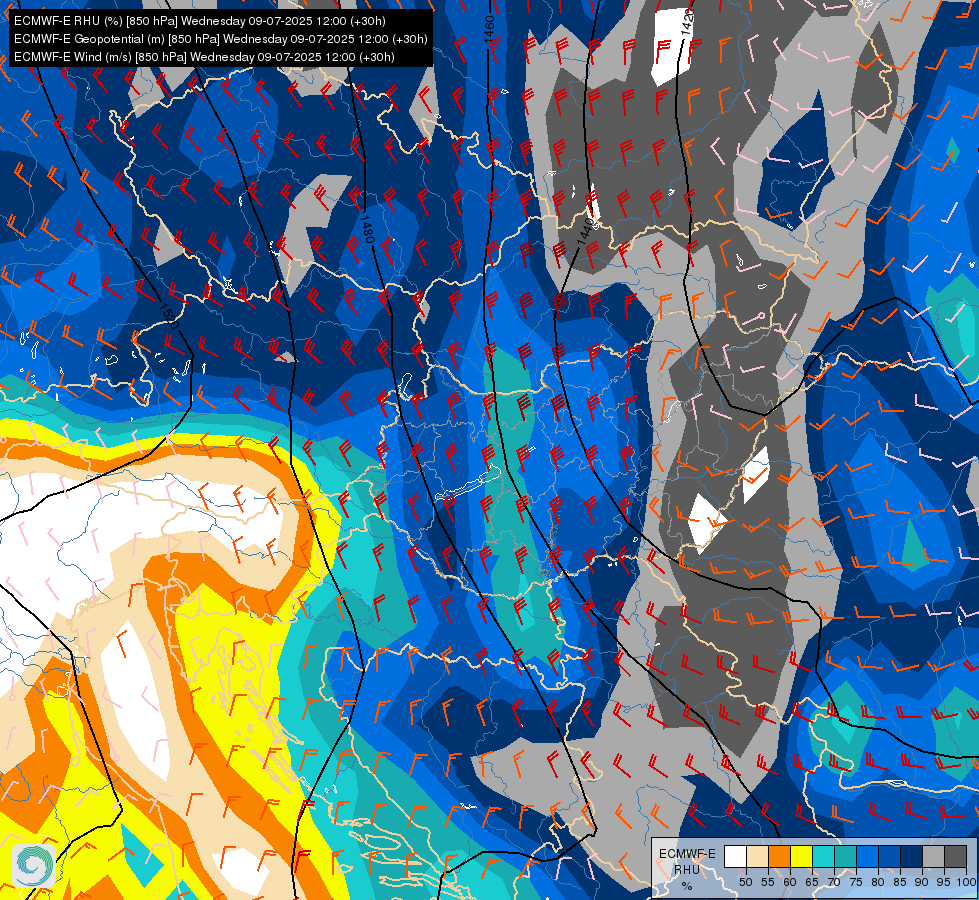Click the 1480 geopotential contour label
This screenshot has width=979, height=900.
point(367,229)
